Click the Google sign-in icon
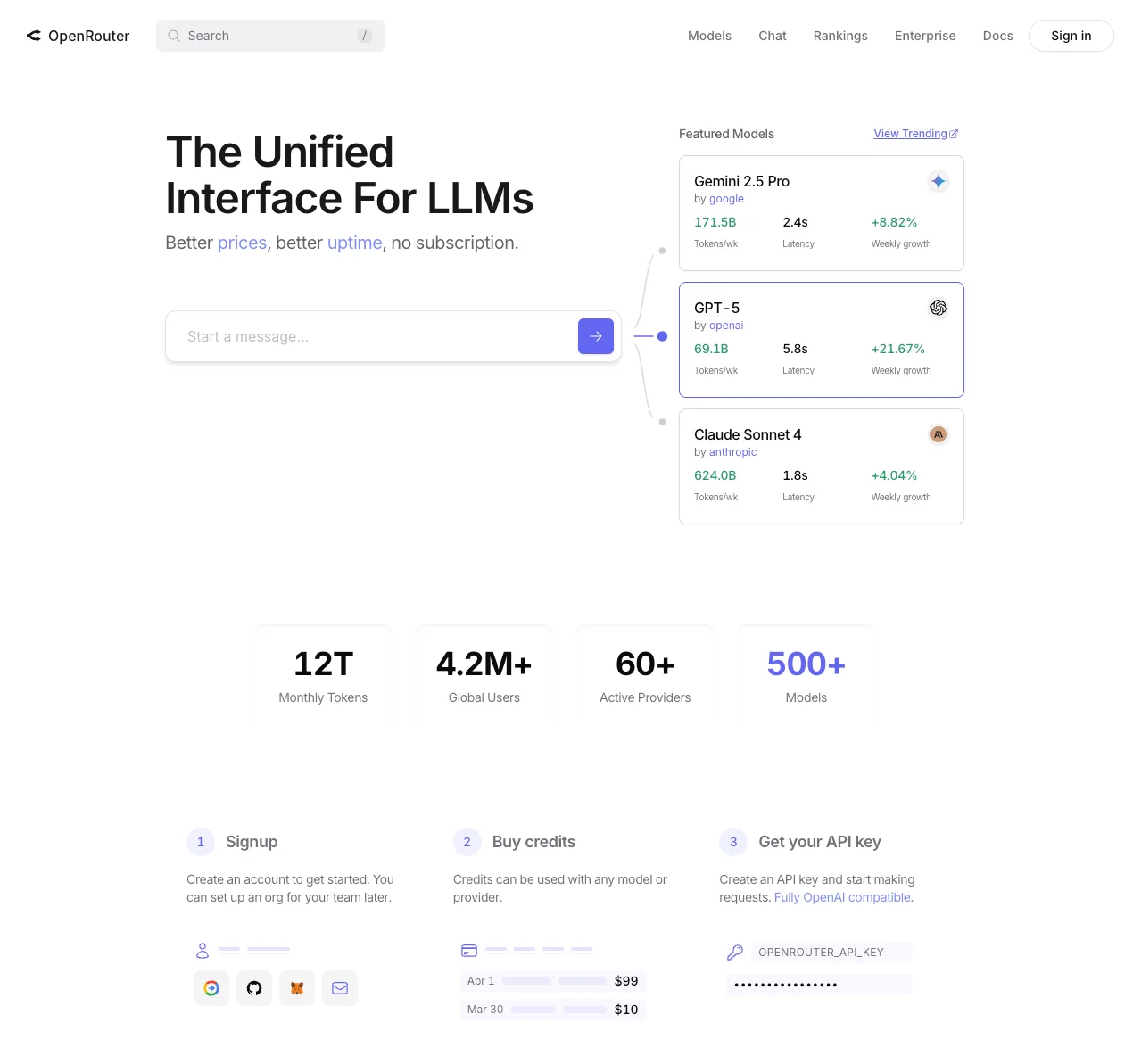The image size is (1133, 1064). pos(211,988)
